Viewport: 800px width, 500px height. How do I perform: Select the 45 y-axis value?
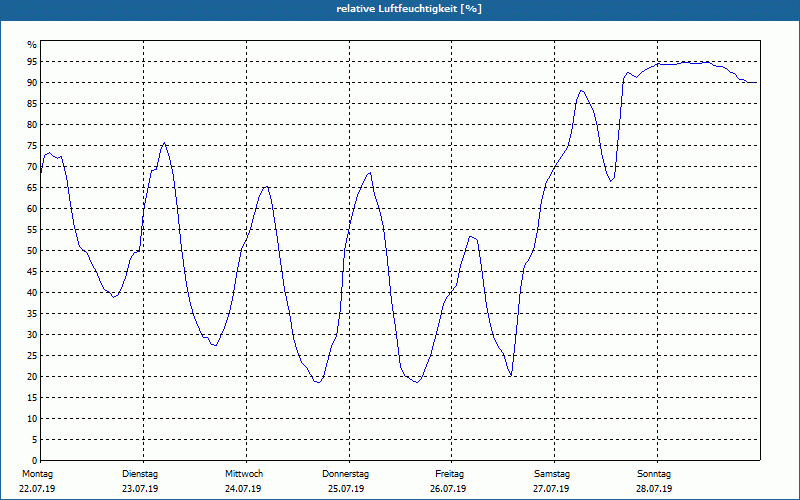[32, 271]
